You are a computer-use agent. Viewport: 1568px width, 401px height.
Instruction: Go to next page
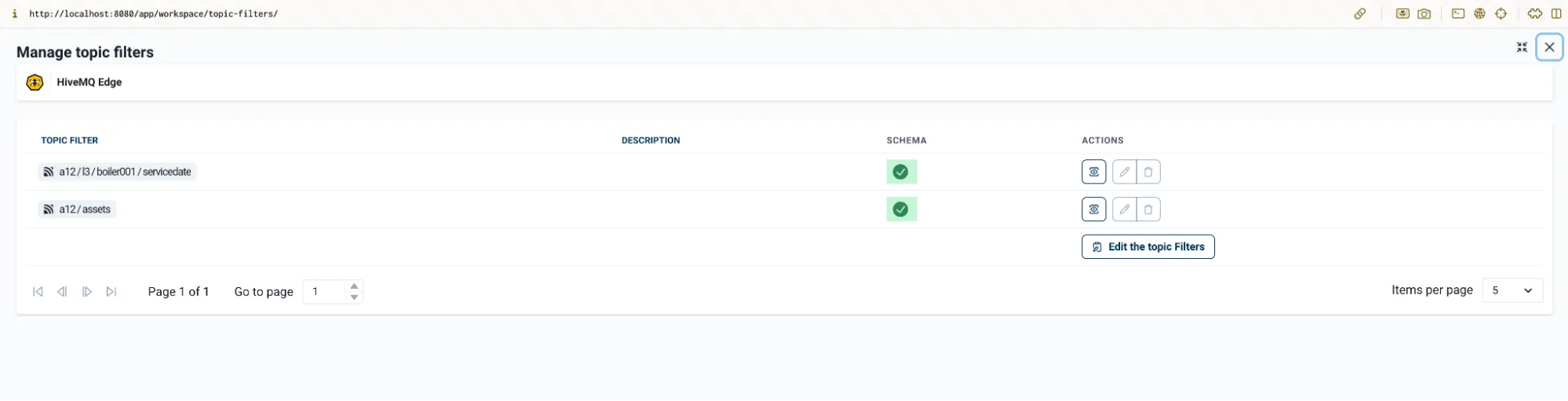click(x=87, y=292)
